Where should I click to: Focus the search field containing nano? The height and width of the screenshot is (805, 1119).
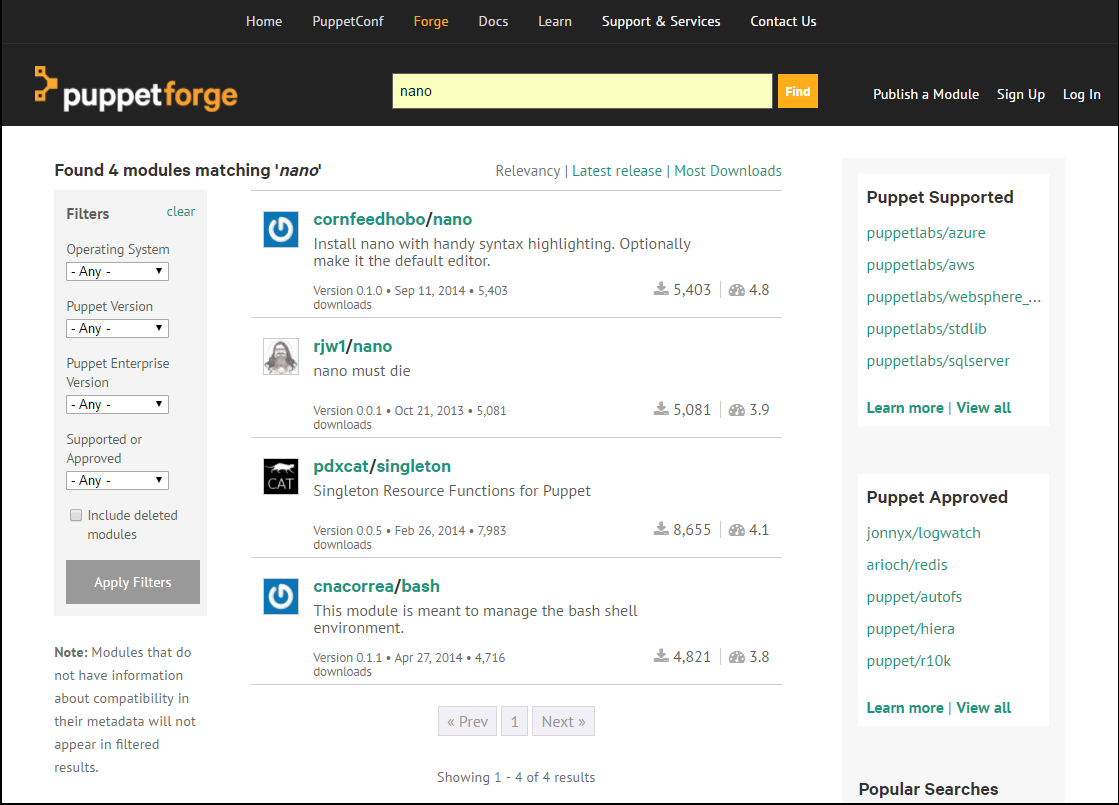(x=582, y=91)
